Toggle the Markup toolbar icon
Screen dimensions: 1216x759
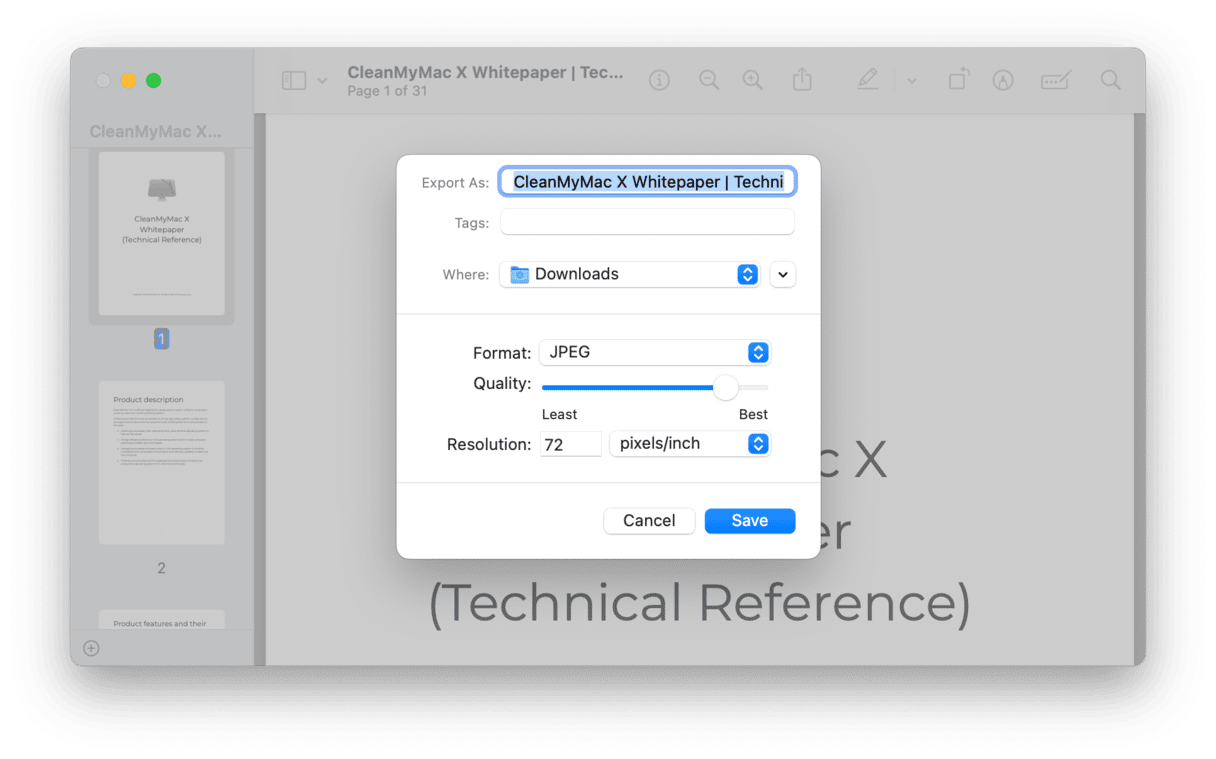[1003, 81]
